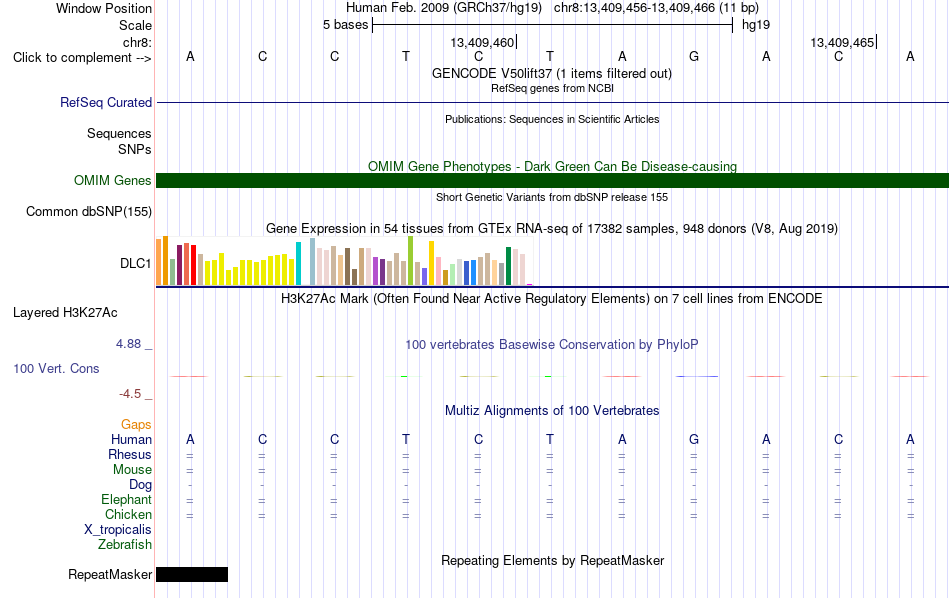The height and width of the screenshot is (598, 950).
Task: Select the Chicken species label
Action: 128,514
